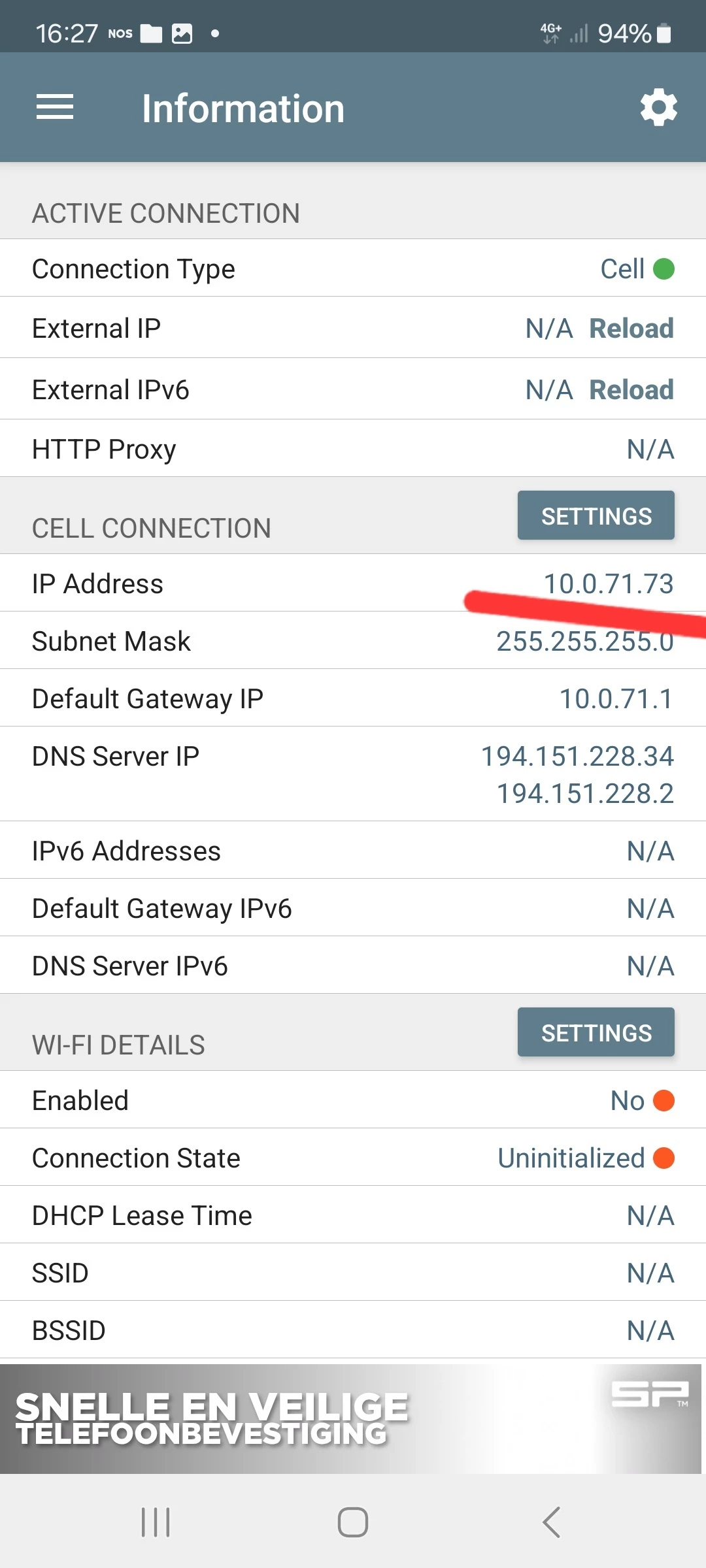Open the recent apps button
This screenshot has height=1568, width=706.
click(x=156, y=1522)
